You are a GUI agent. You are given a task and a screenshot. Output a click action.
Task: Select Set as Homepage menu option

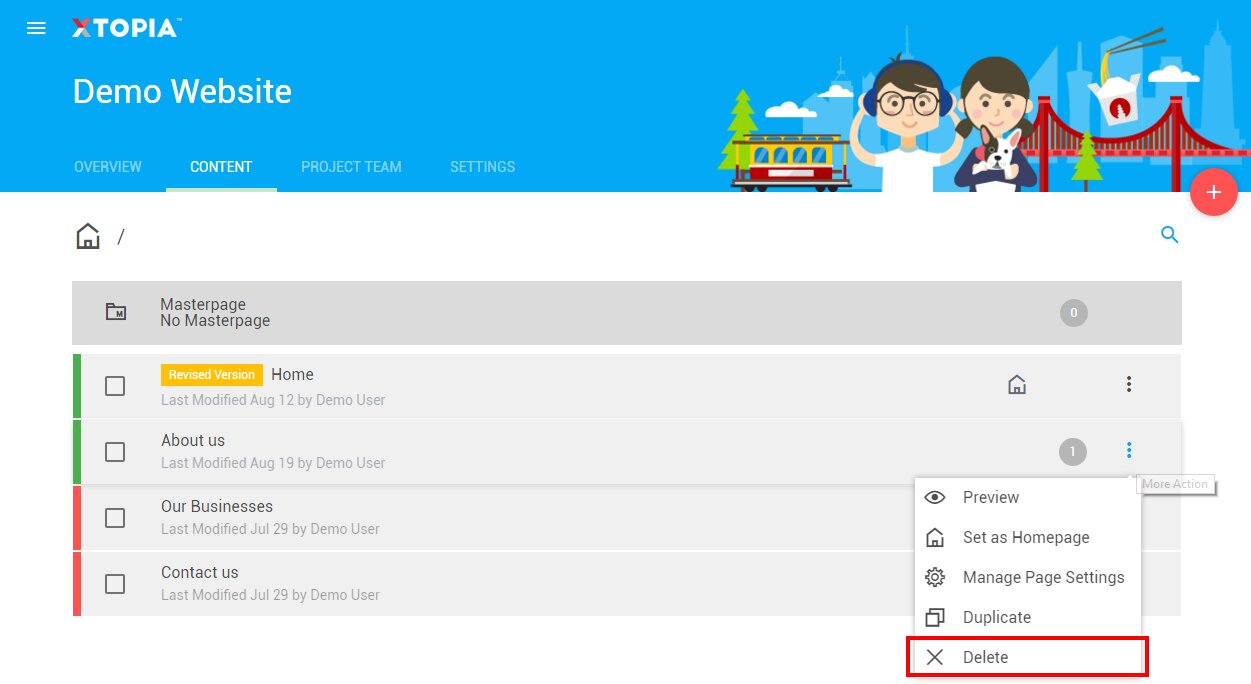coord(1025,537)
